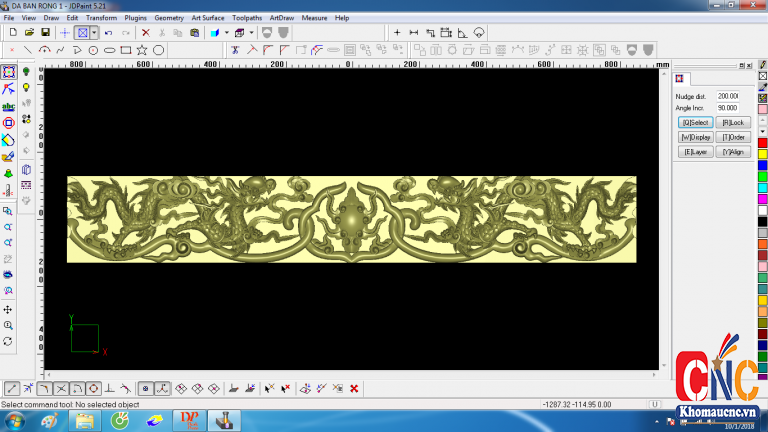Click the red X delete icon
The image size is (768, 432).
pyautogui.click(x=145, y=32)
